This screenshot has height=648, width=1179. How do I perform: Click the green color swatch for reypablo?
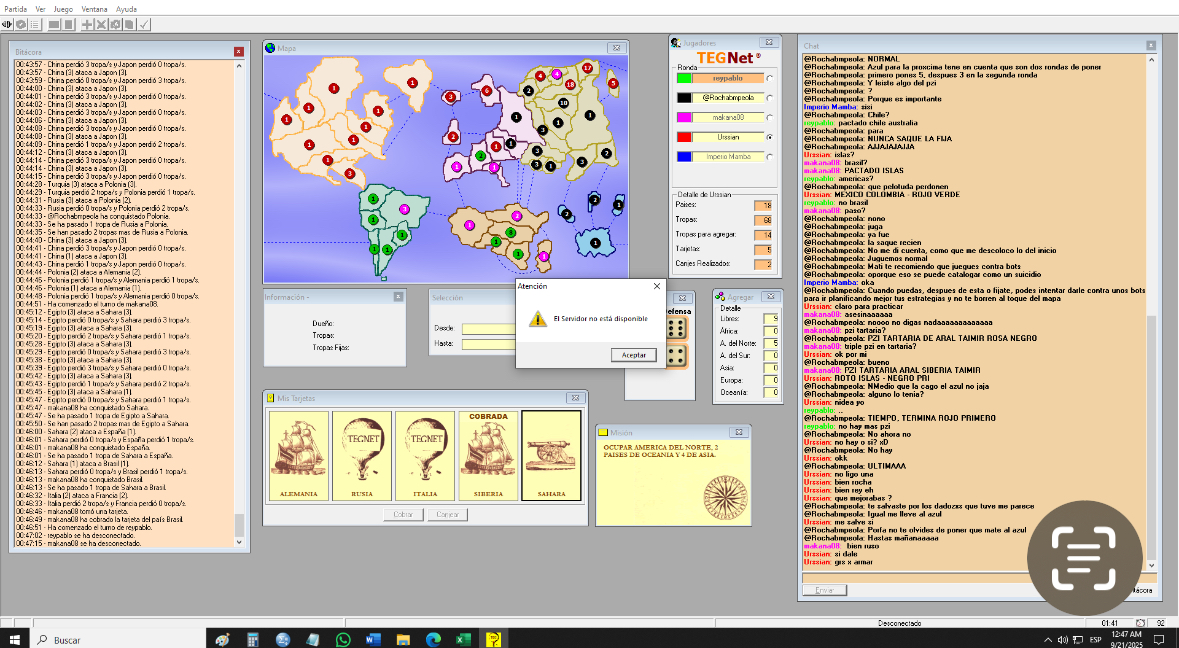[684, 77]
